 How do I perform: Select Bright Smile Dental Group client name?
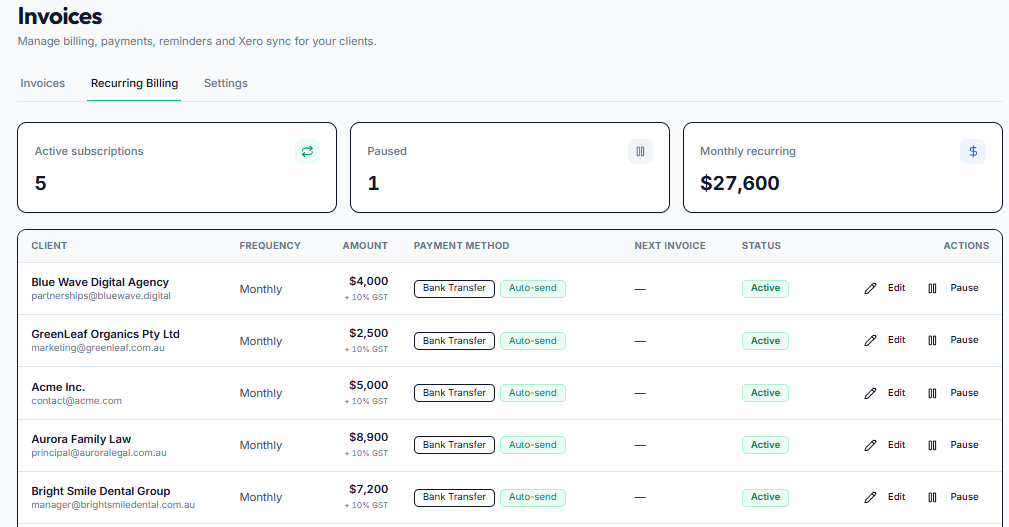[101, 491]
